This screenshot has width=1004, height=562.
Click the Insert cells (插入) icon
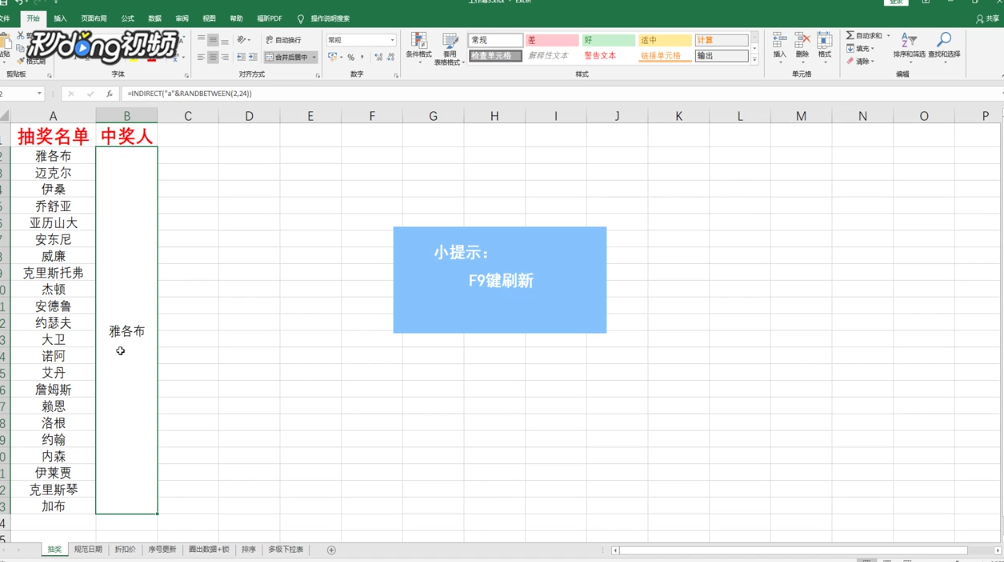click(x=779, y=40)
